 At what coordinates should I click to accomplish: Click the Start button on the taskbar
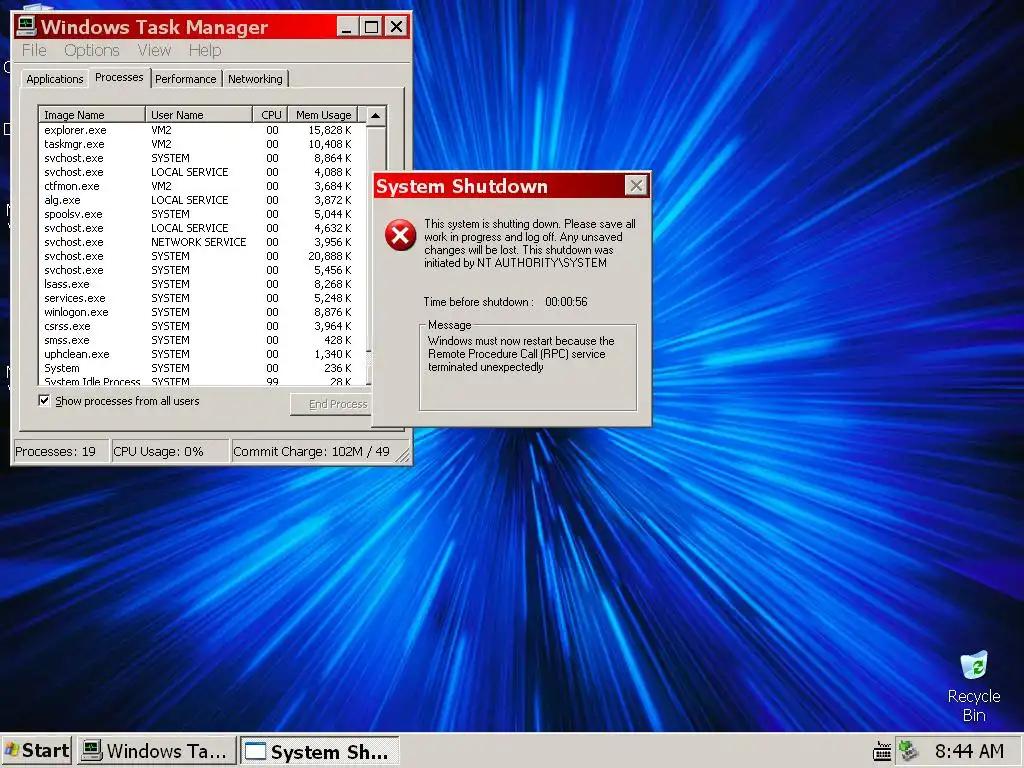point(37,751)
